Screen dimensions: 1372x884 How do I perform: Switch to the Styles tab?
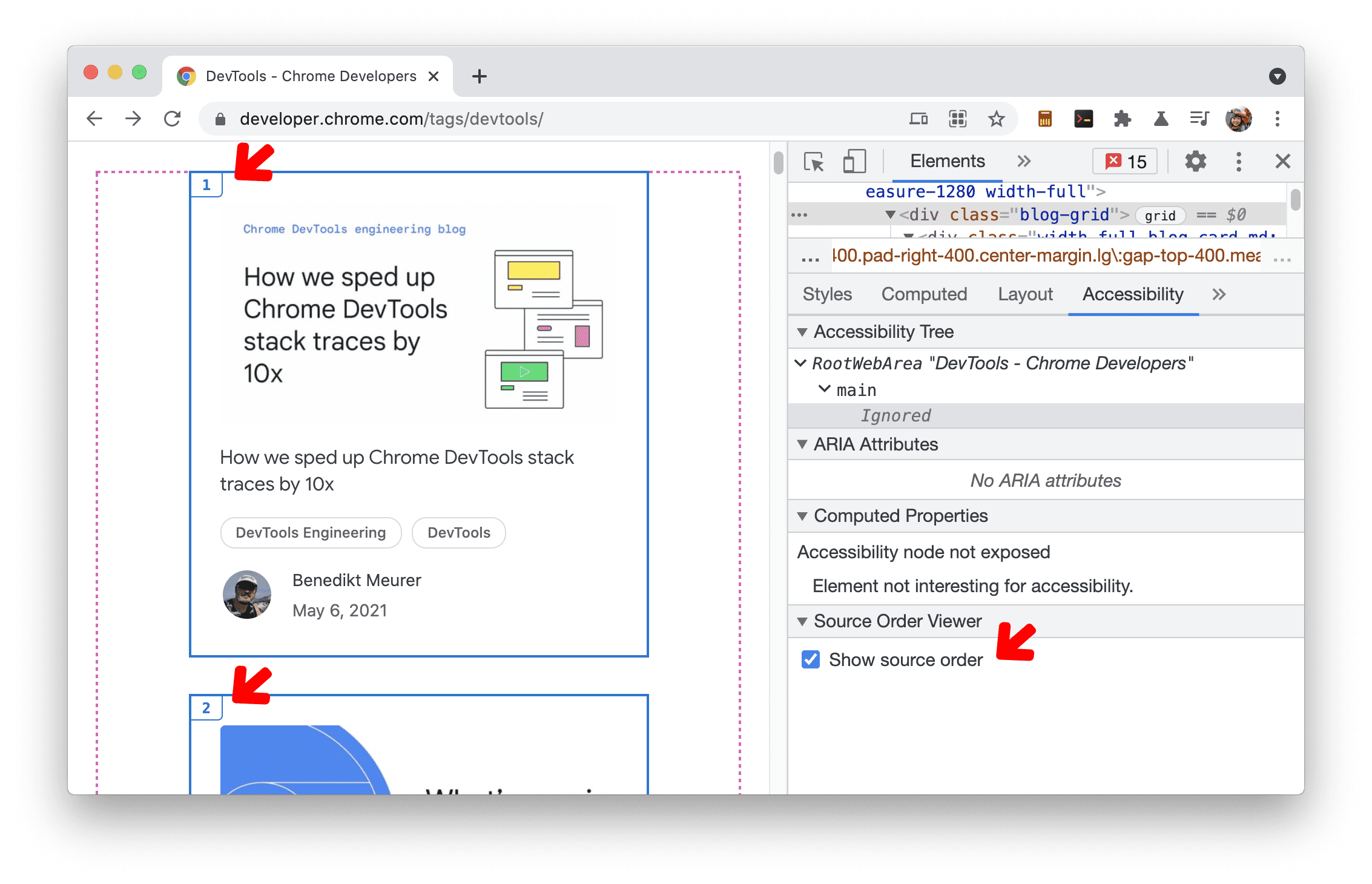point(826,294)
